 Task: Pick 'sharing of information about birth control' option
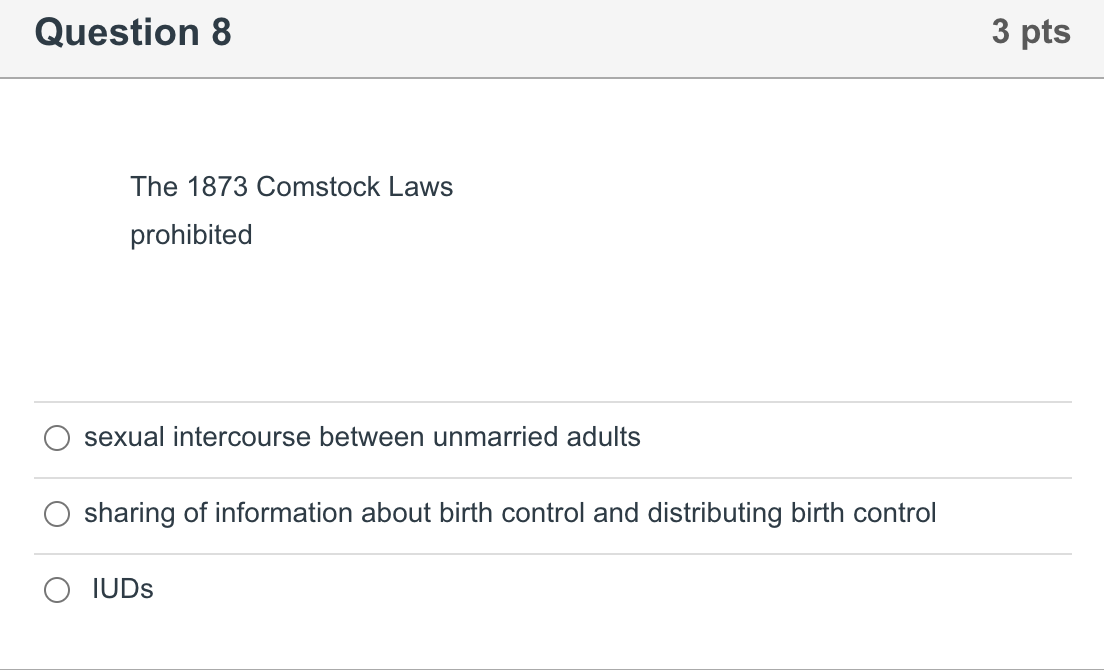pos(510,513)
